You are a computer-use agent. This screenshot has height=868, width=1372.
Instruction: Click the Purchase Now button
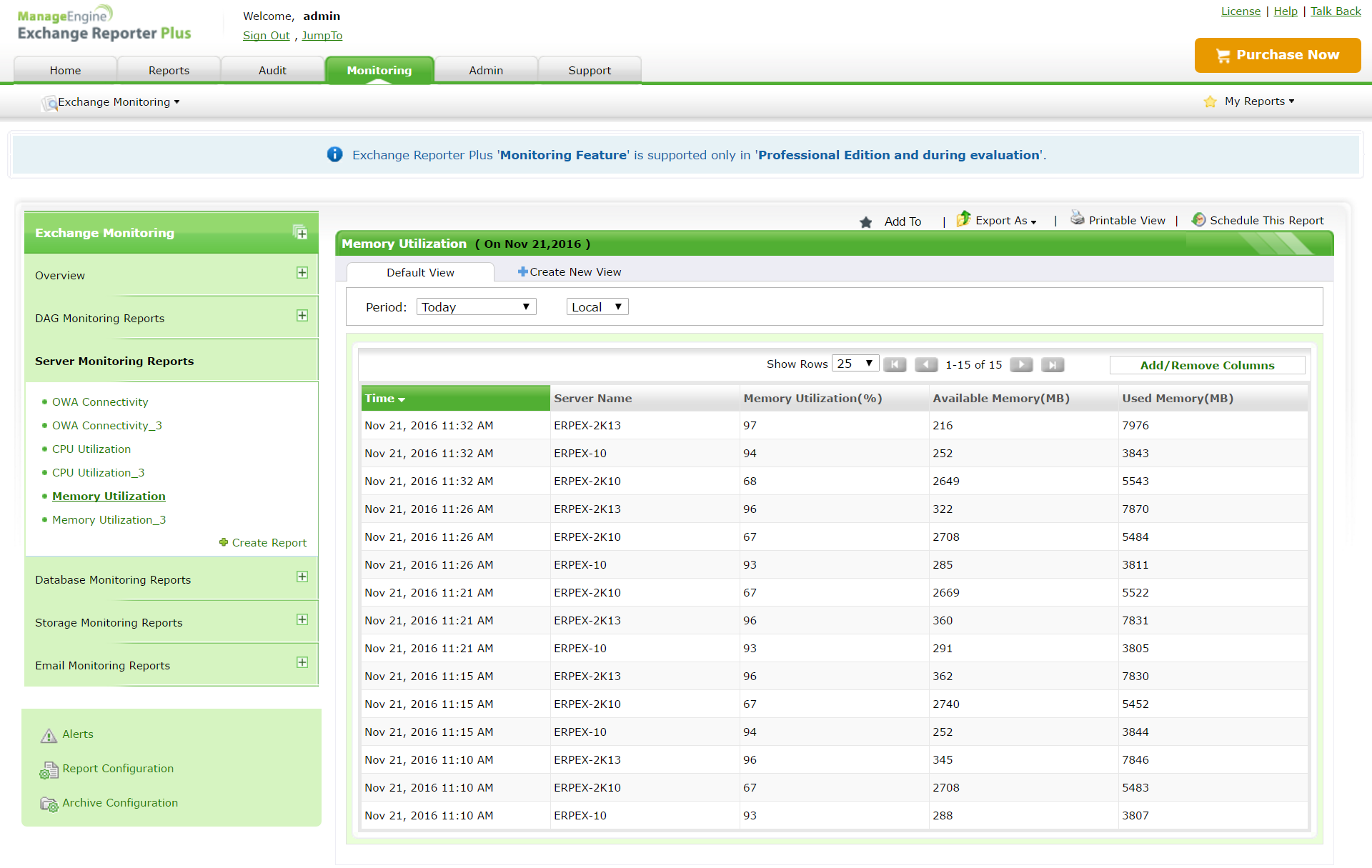[1277, 55]
